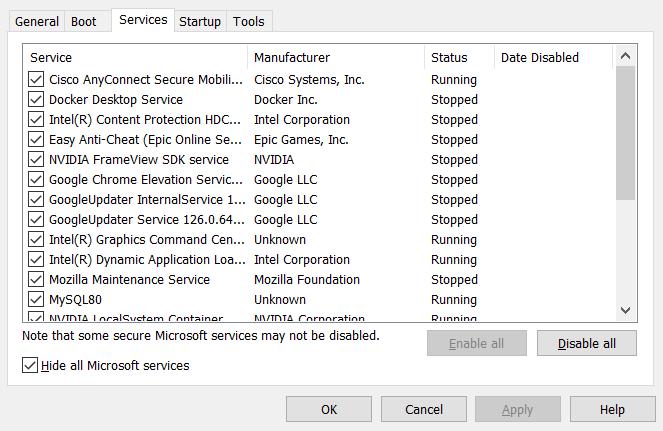
Task: Open Help for this dialog
Action: coord(612,409)
